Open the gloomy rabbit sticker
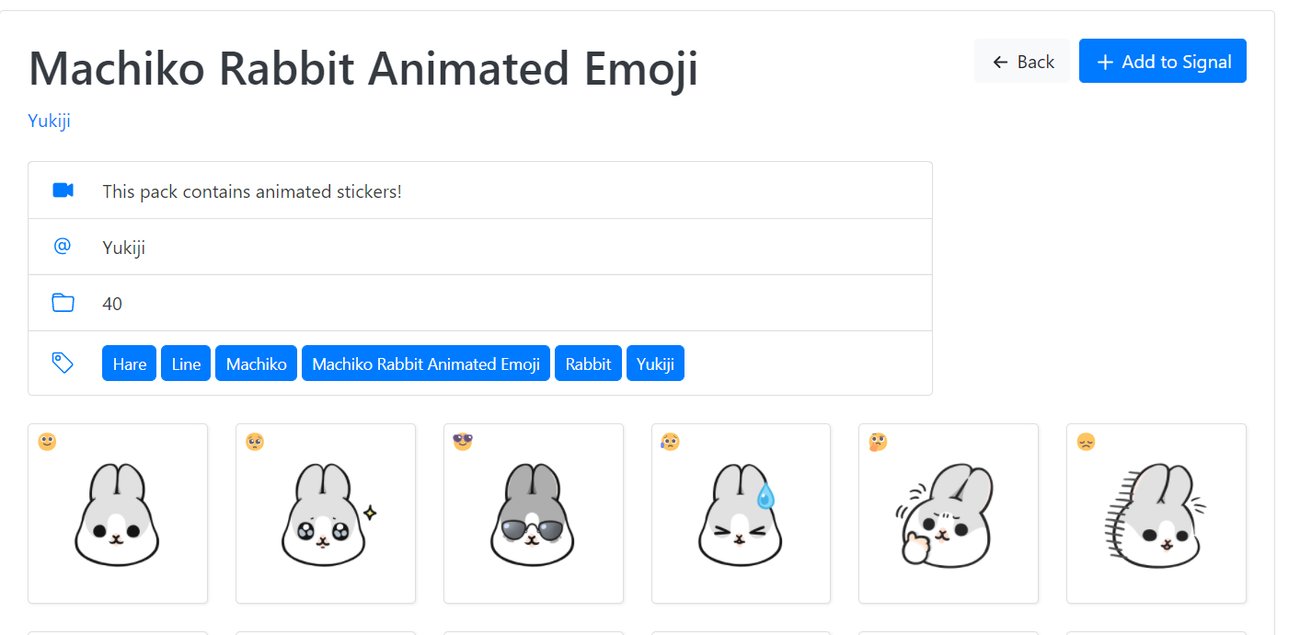 pos(1156,514)
